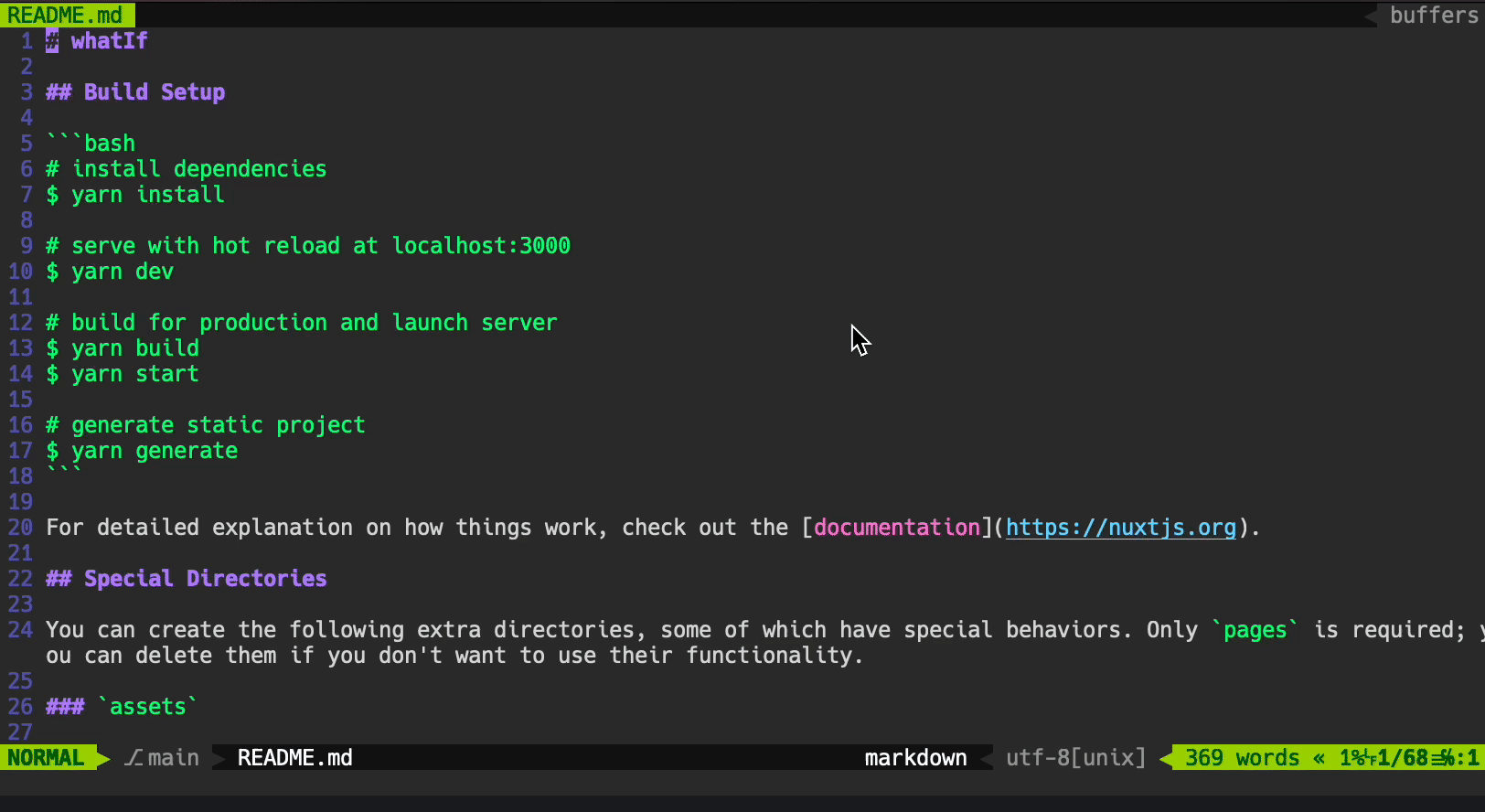Image resolution: width=1485 pixels, height=812 pixels.
Task: Click the yarn start command
Action: pyautogui.click(x=123, y=374)
